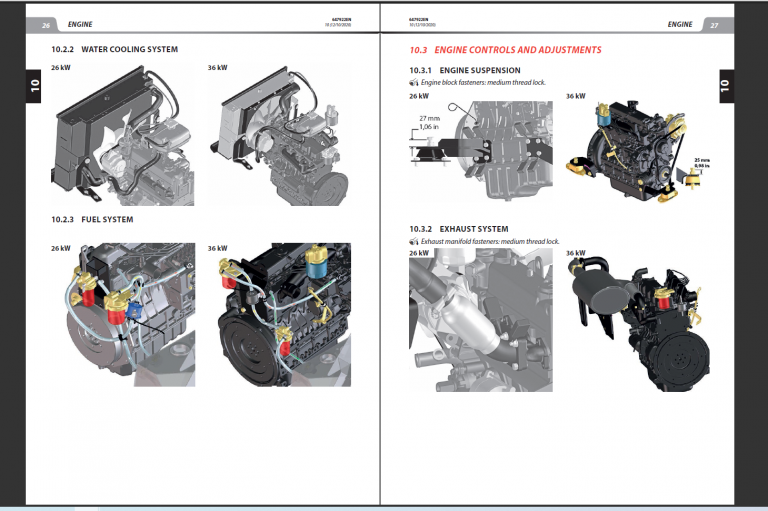Click the '25 mm' dimension label near engine mount
This screenshot has height=511, width=768.
pos(702,160)
